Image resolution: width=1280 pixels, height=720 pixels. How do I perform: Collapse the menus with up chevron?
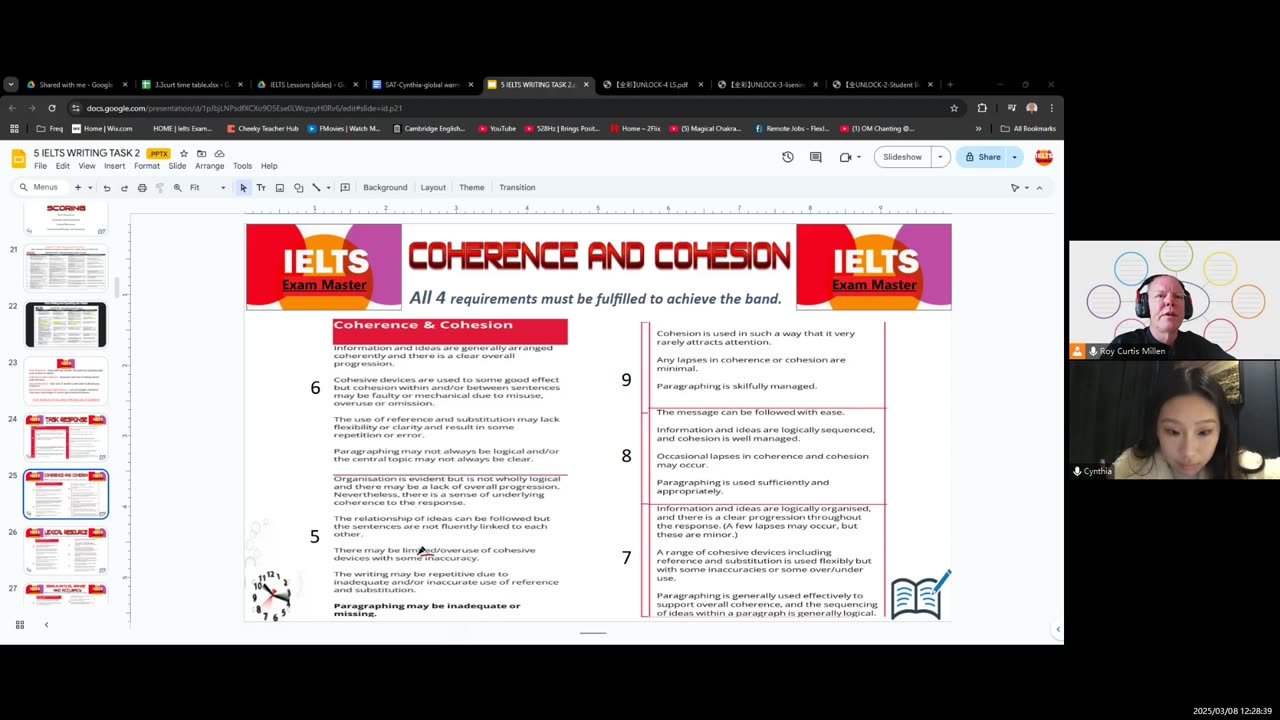click(1039, 188)
